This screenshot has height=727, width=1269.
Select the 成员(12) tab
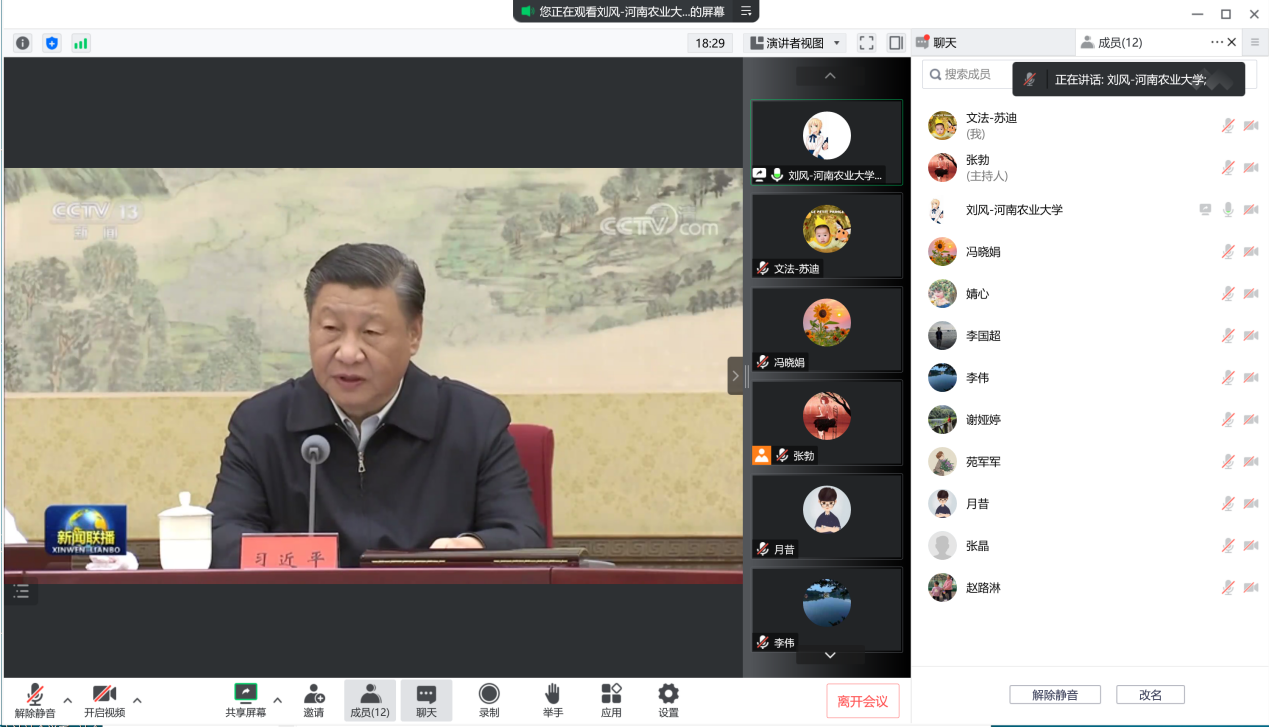click(x=1119, y=43)
